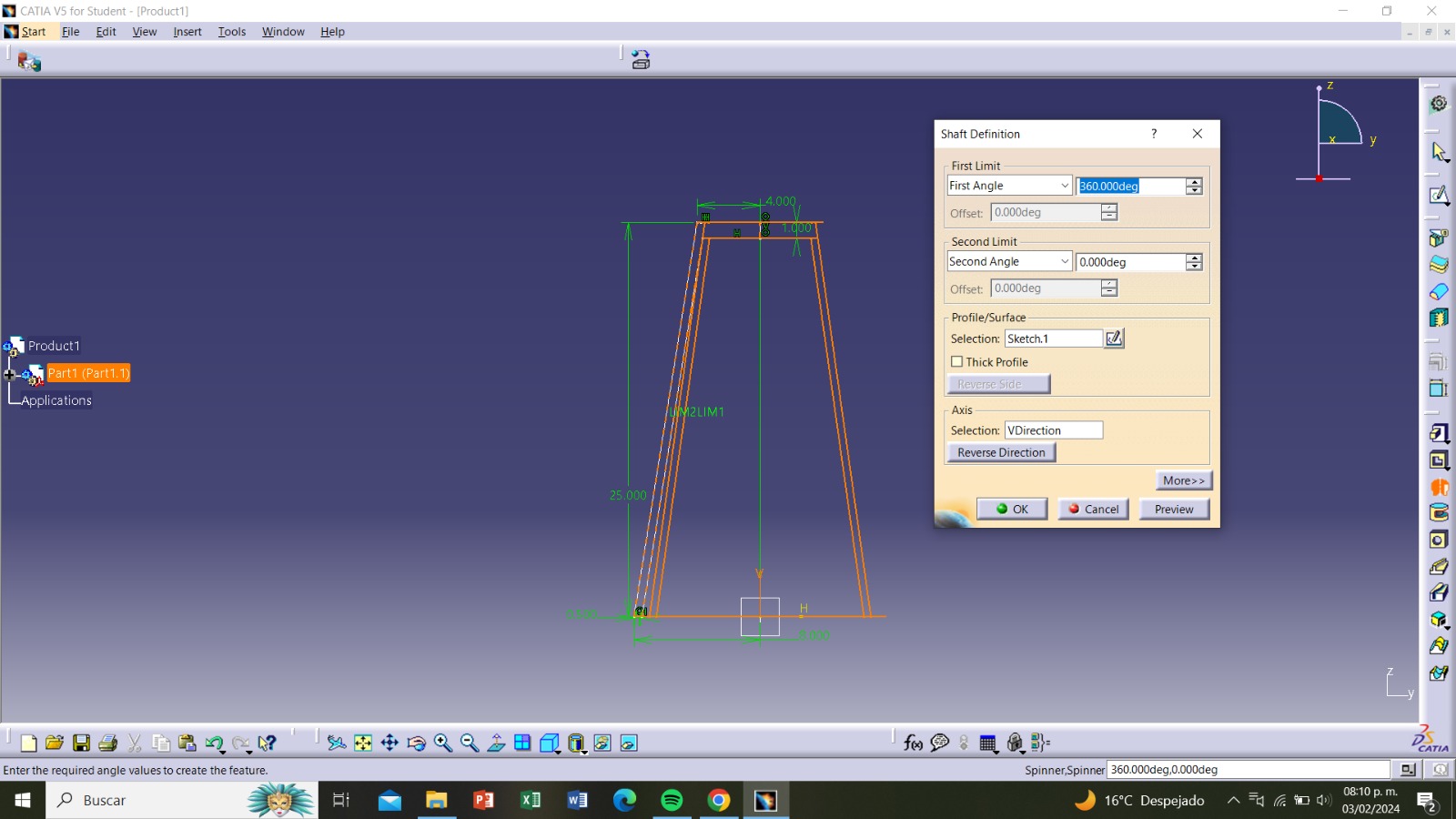Click the gear workbench icon at top right
1456x819 pixels.
(x=1439, y=104)
